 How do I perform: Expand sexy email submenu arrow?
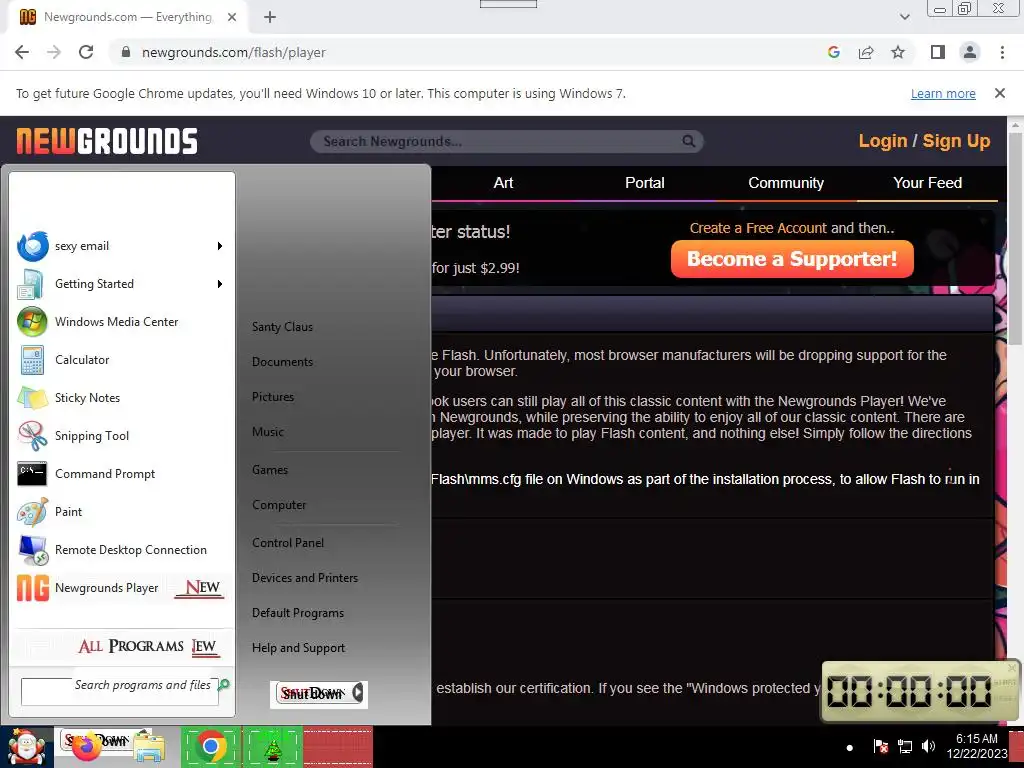click(x=220, y=246)
